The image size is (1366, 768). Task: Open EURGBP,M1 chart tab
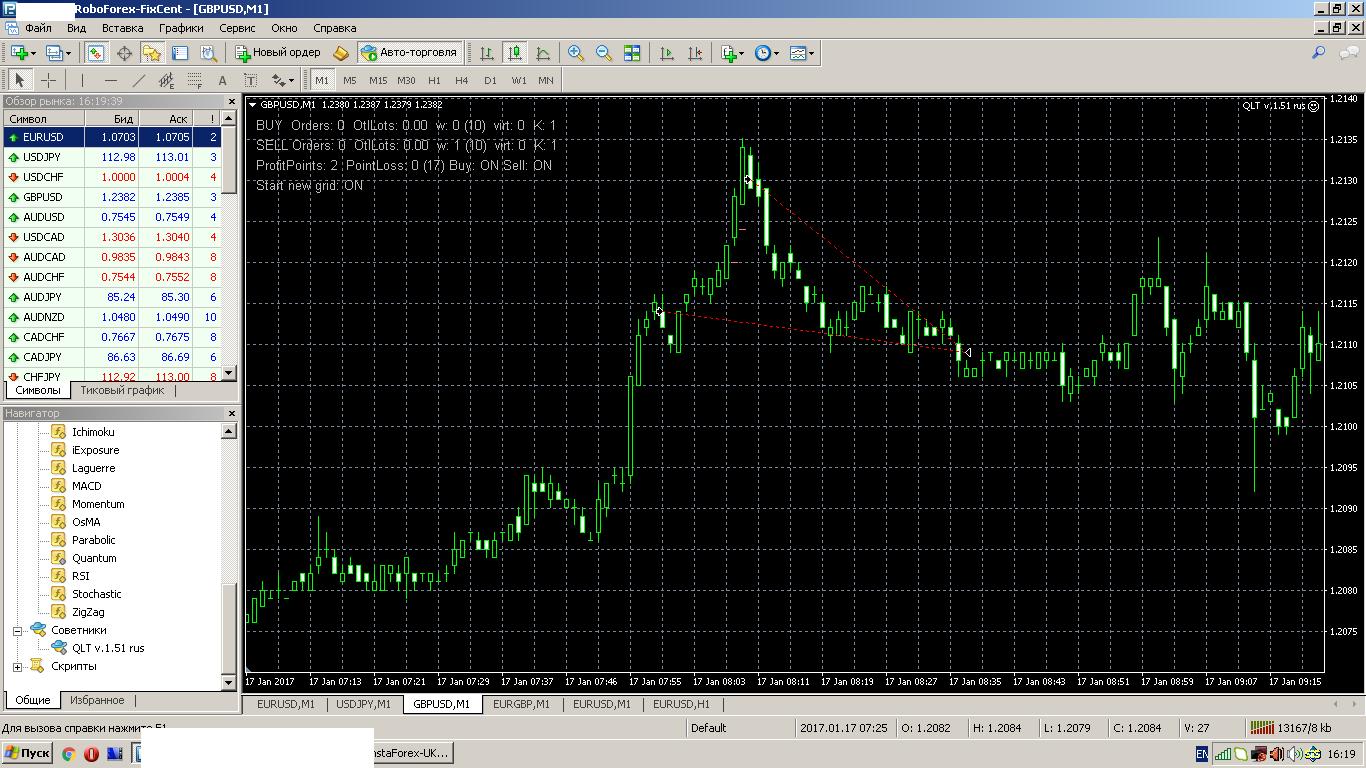[x=521, y=704]
